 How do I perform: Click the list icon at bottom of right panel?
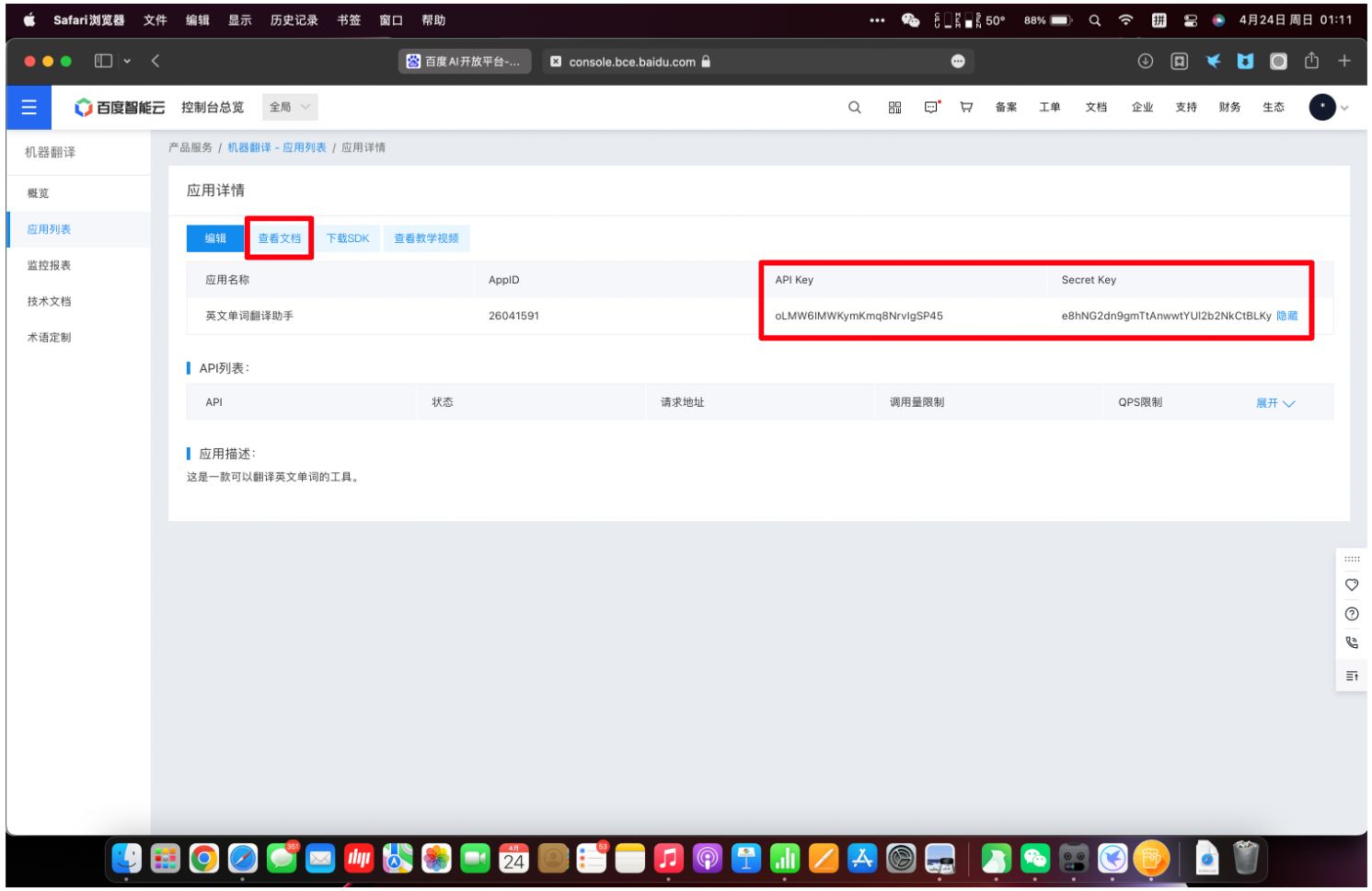pos(1352,677)
